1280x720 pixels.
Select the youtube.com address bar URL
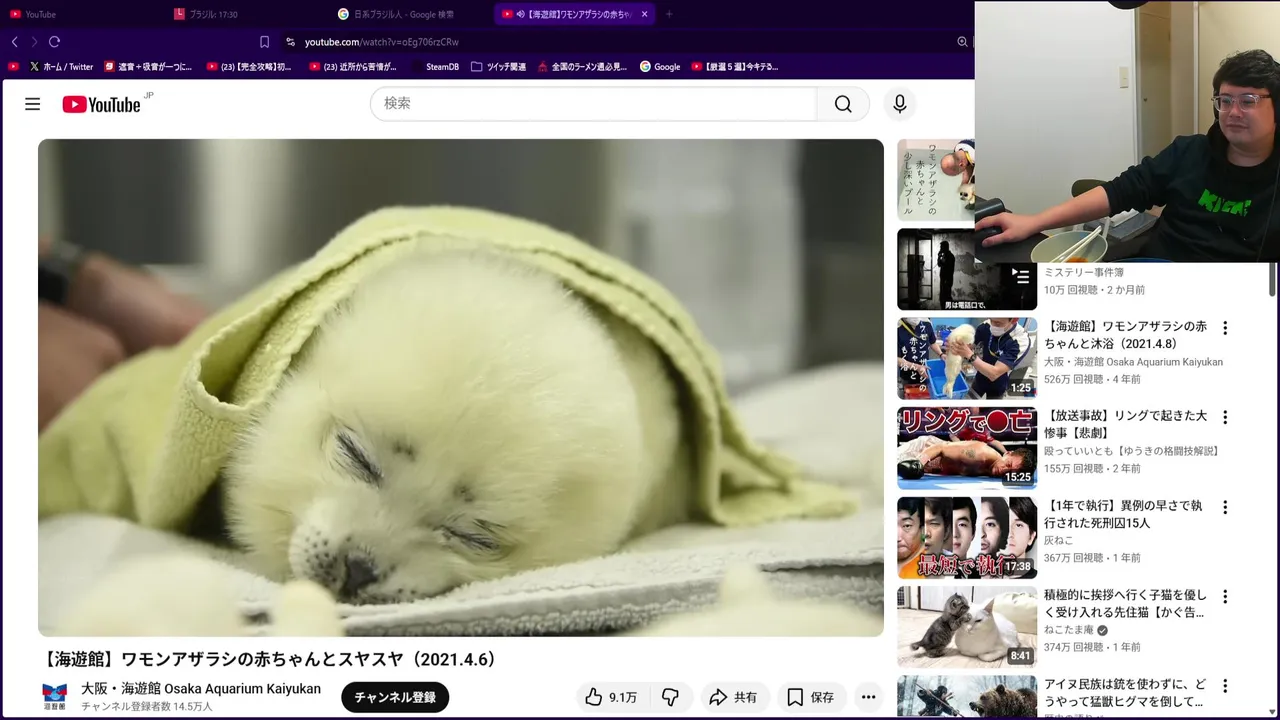[381, 42]
